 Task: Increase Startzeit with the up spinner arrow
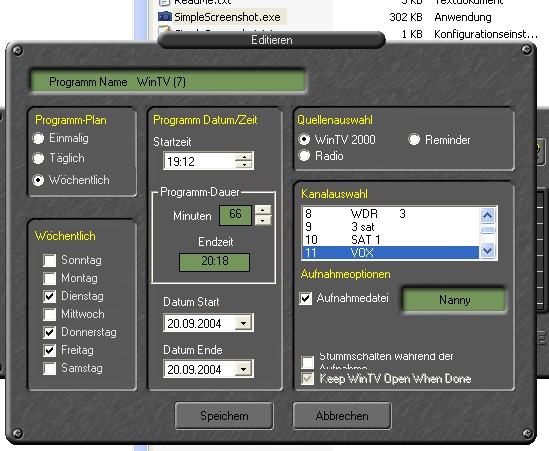244,157
